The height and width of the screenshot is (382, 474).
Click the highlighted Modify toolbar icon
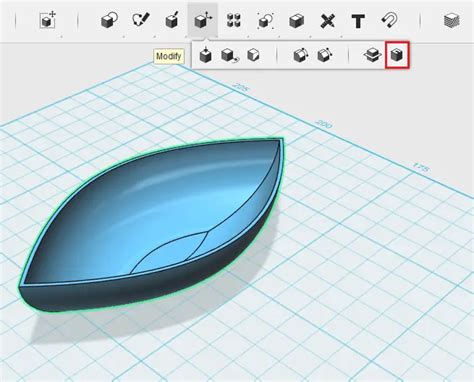pyautogui.click(x=203, y=21)
